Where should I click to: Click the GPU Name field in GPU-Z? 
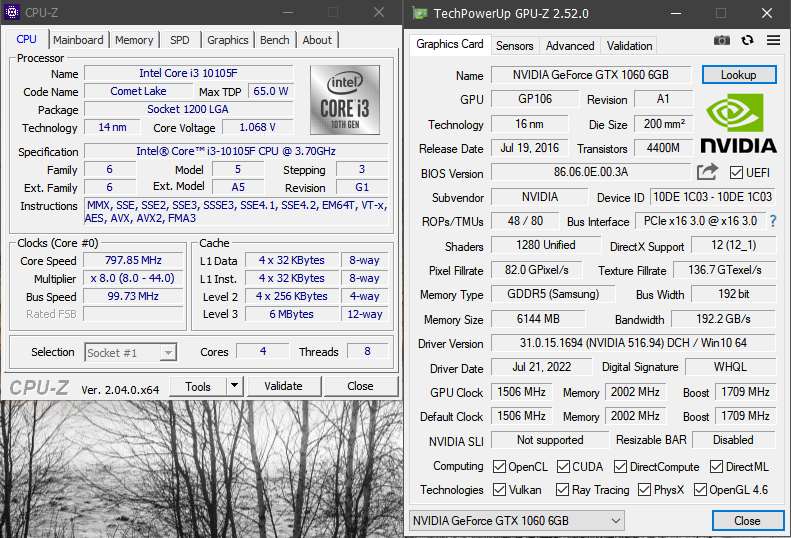click(591, 75)
